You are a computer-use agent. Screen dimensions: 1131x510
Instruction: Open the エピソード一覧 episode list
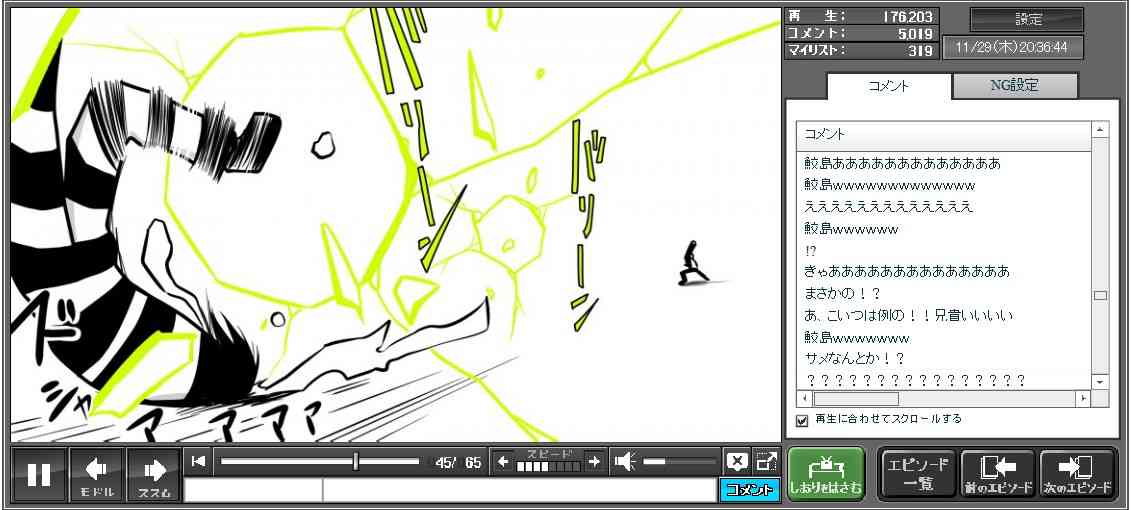click(917, 474)
